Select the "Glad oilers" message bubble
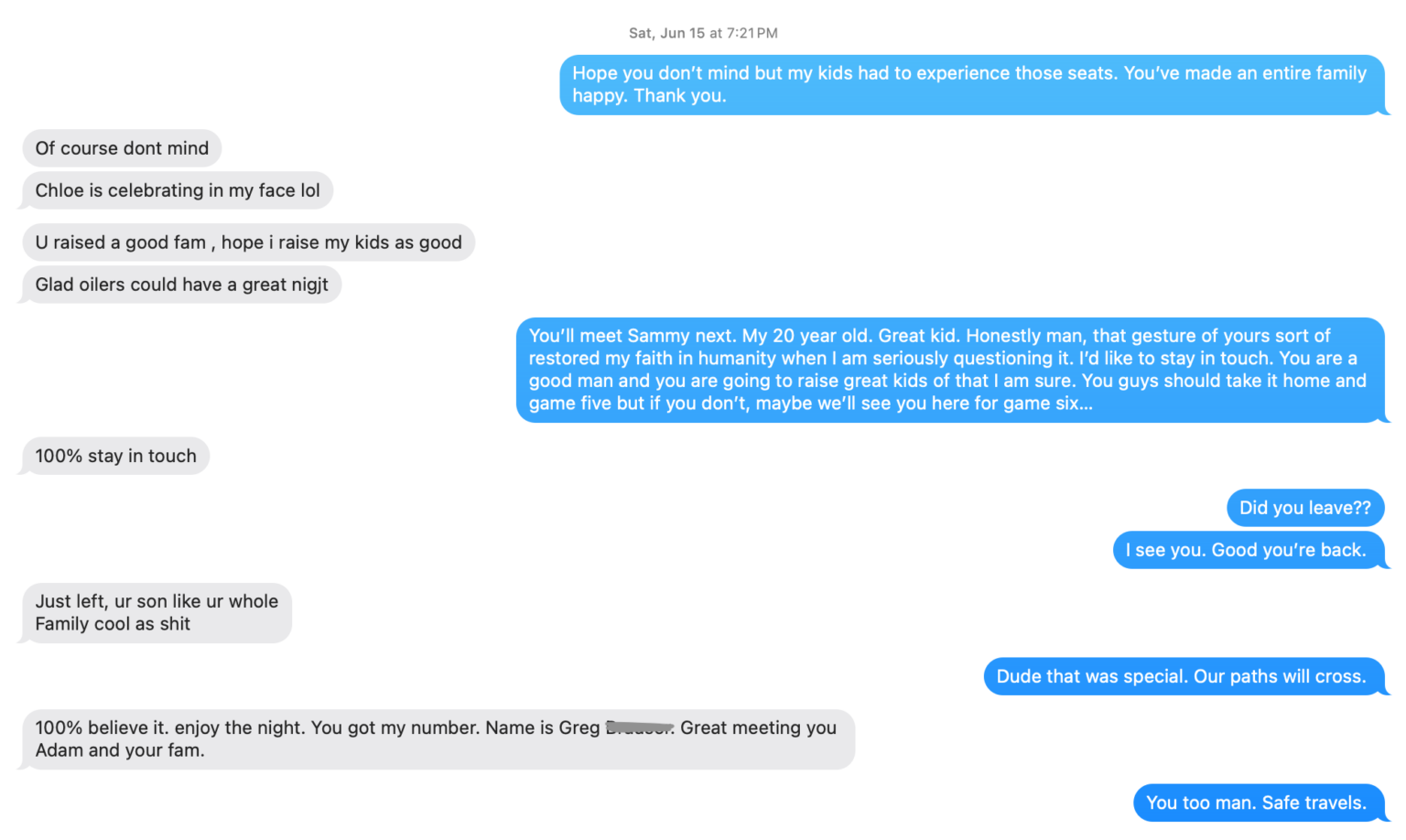 181,285
